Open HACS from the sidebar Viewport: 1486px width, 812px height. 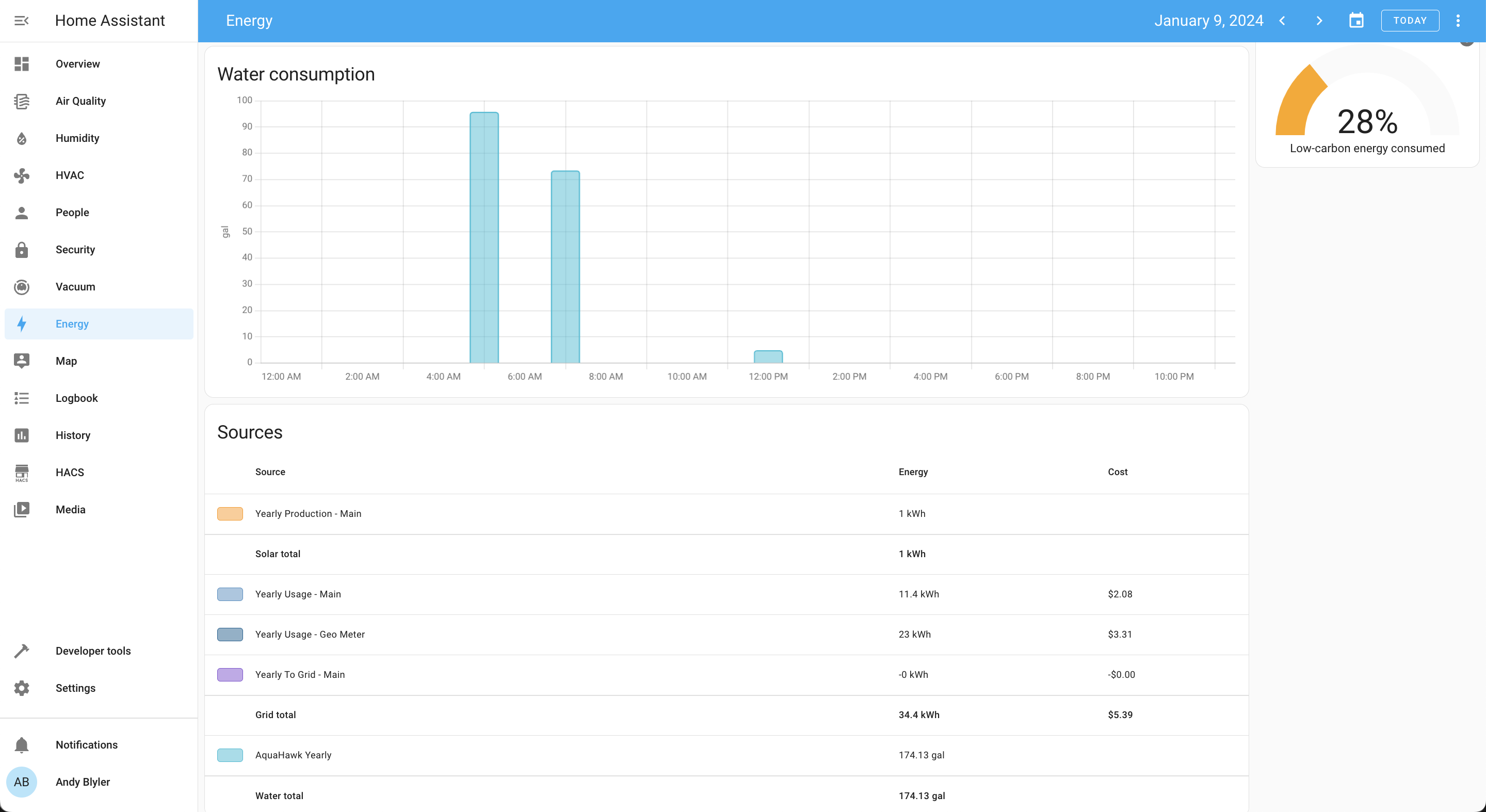(x=70, y=472)
